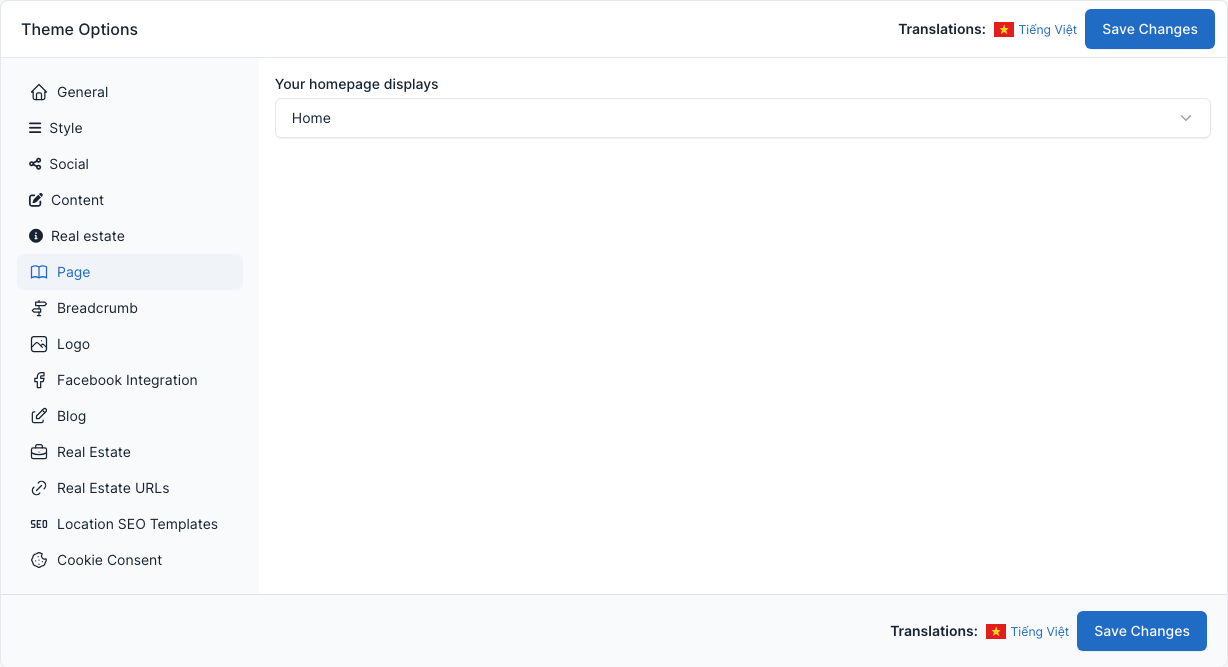Click the Blog pencil icon
The height and width of the screenshot is (667, 1228).
[x=39, y=416]
